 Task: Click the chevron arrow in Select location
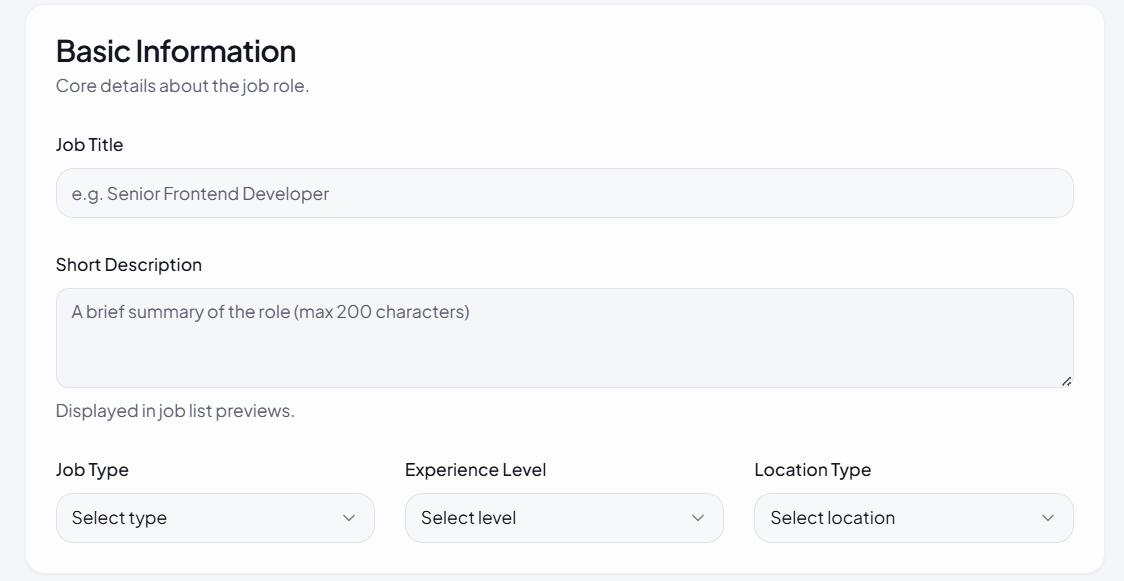pos(1047,518)
